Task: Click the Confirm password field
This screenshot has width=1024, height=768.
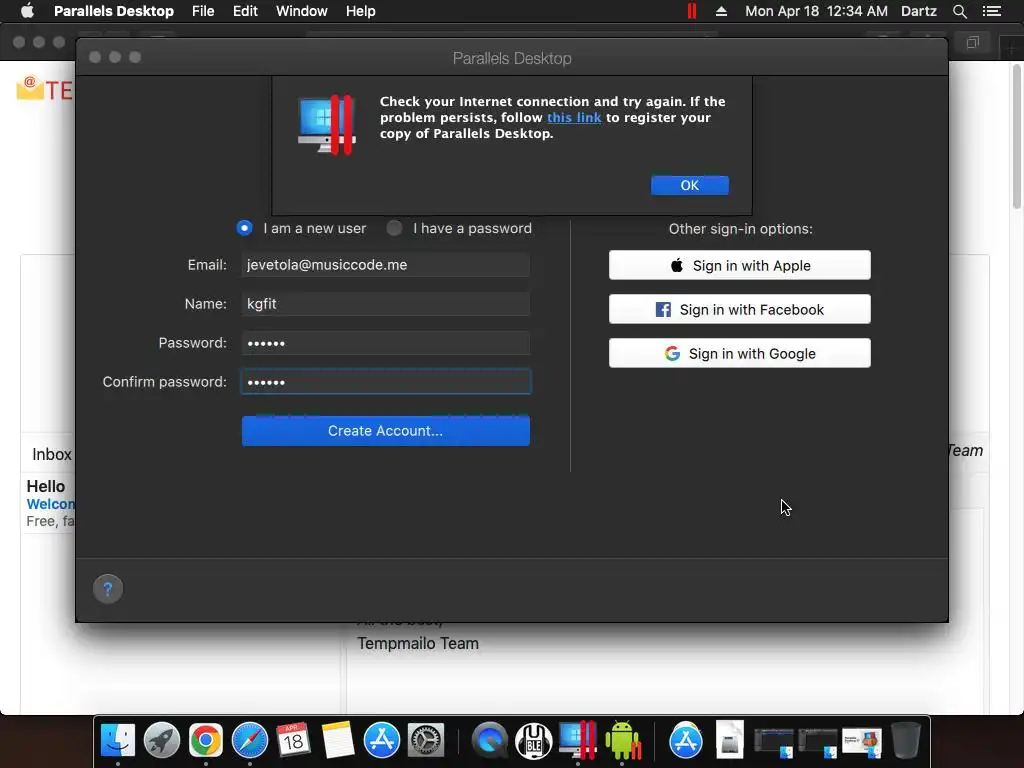Action: [386, 382]
